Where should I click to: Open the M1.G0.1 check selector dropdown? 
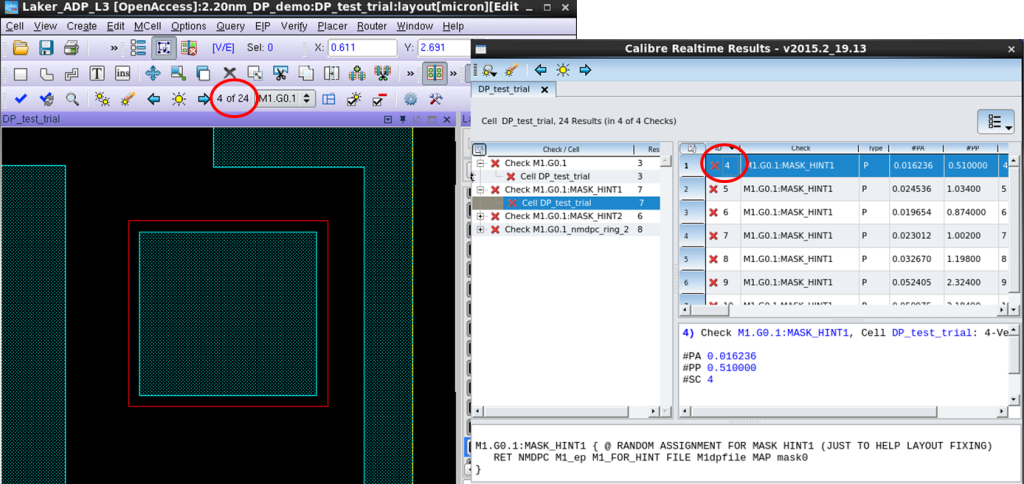pyautogui.click(x=285, y=99)
